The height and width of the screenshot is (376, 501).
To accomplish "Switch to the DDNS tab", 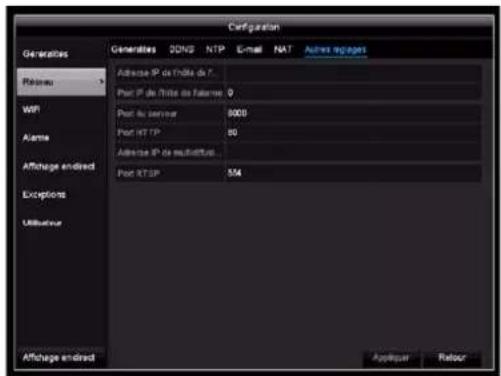I will pyautogui.click(x=182, y=49).
